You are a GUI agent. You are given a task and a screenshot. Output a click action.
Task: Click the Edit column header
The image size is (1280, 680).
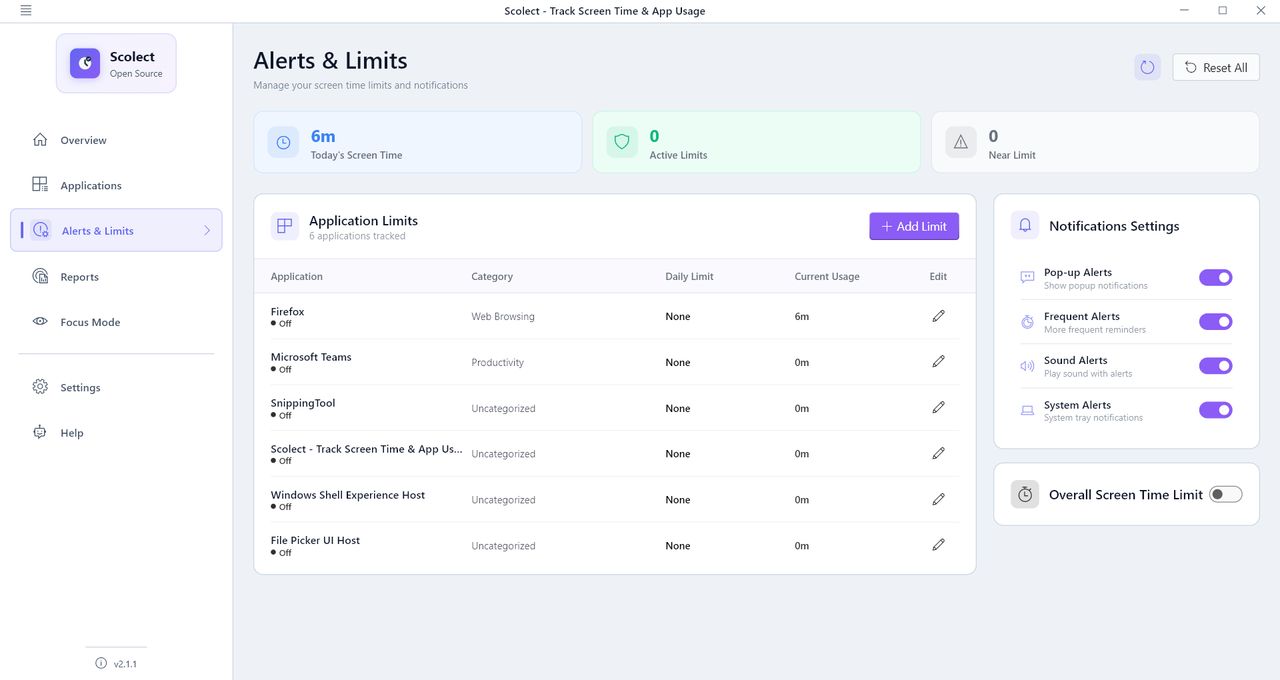(x=938, y=276)
